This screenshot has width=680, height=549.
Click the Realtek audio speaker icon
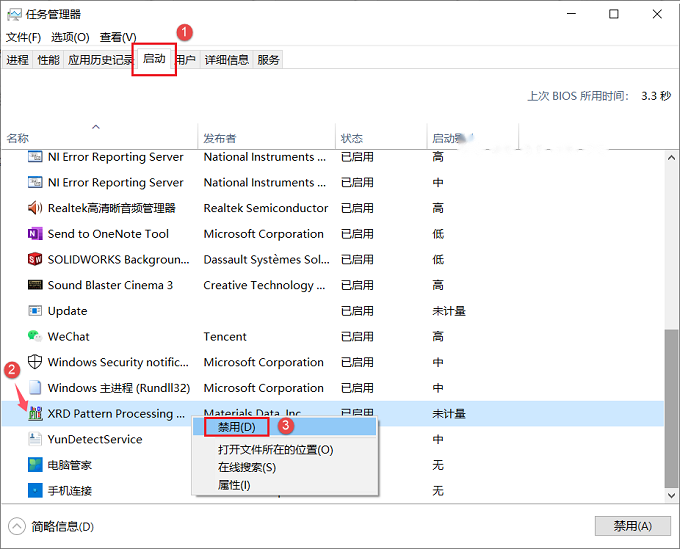35,208
